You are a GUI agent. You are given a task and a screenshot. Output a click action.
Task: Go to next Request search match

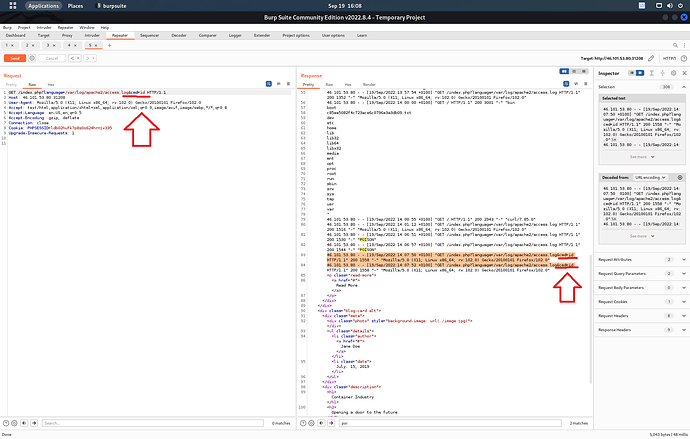[34, 423]
